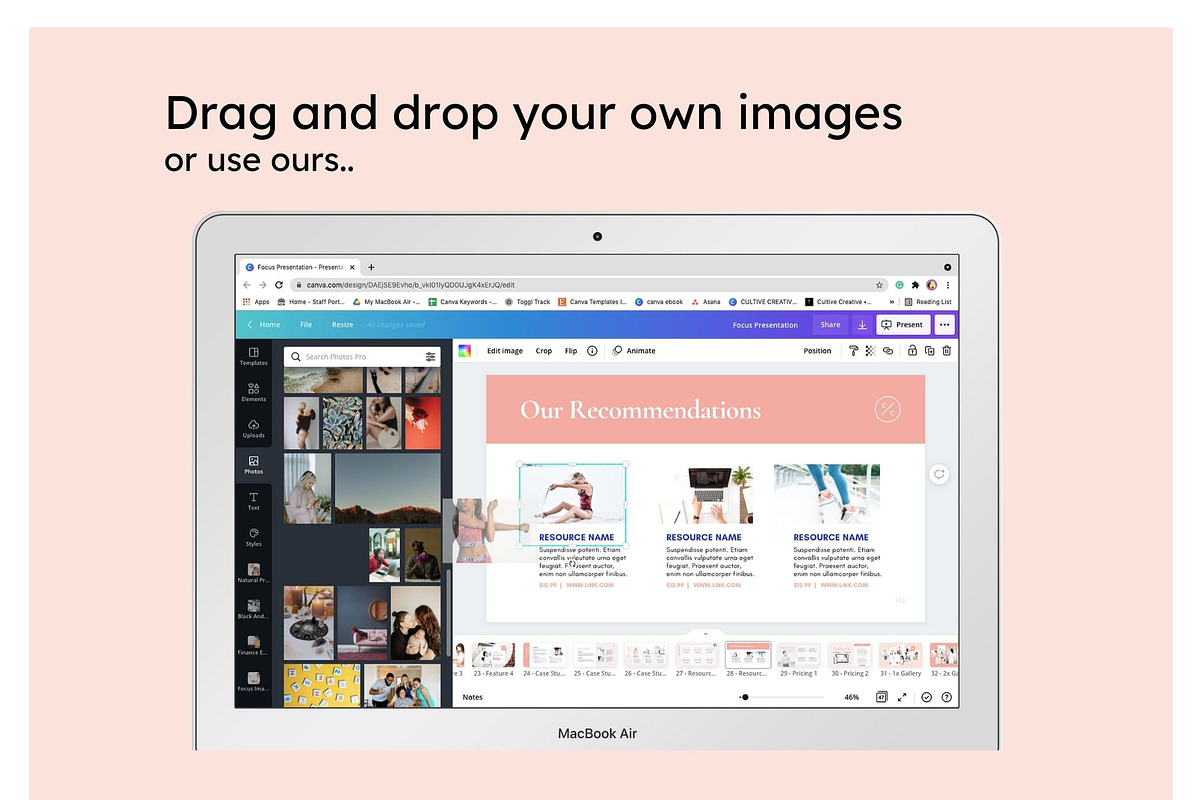The width and height of the screenshot is (1200, 800).
Task: Open the transparency checkerboard tool
Action: click(870, 351)
